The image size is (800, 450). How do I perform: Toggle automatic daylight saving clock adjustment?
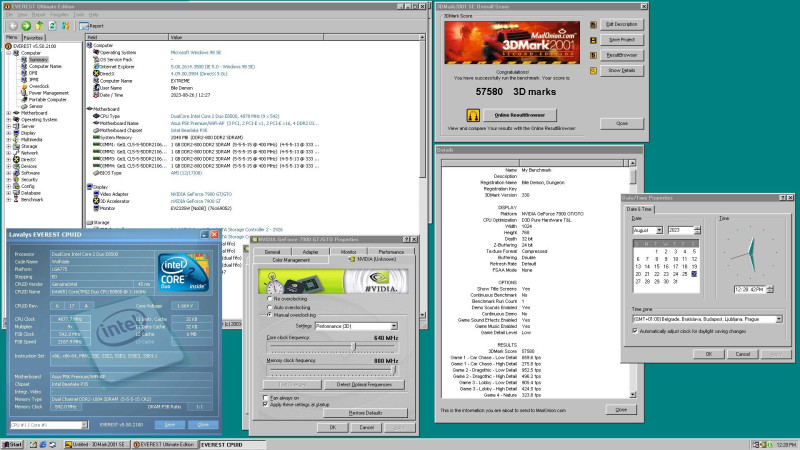point(635,331)
